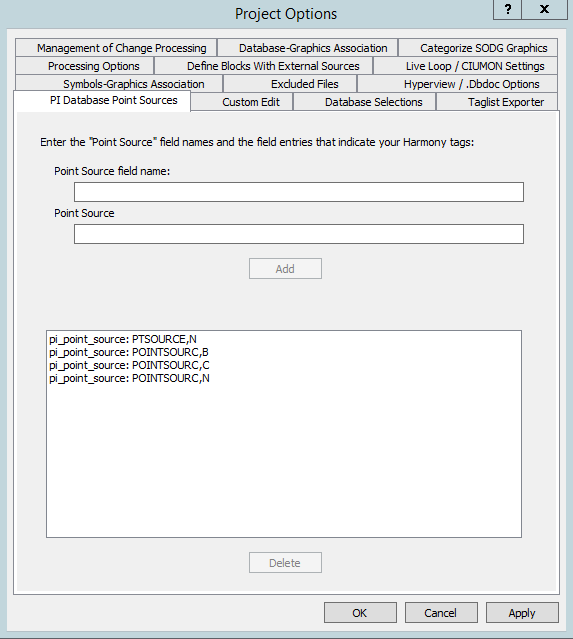
Task: Focus the Point Source field name input
Action: (299, 192)
